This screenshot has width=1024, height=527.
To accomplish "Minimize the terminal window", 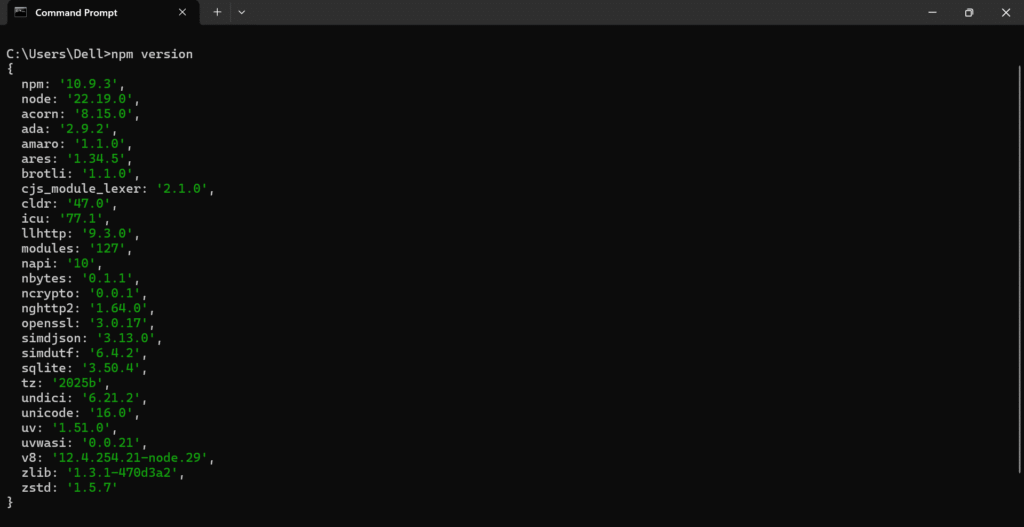I will (x=933, y=12).
